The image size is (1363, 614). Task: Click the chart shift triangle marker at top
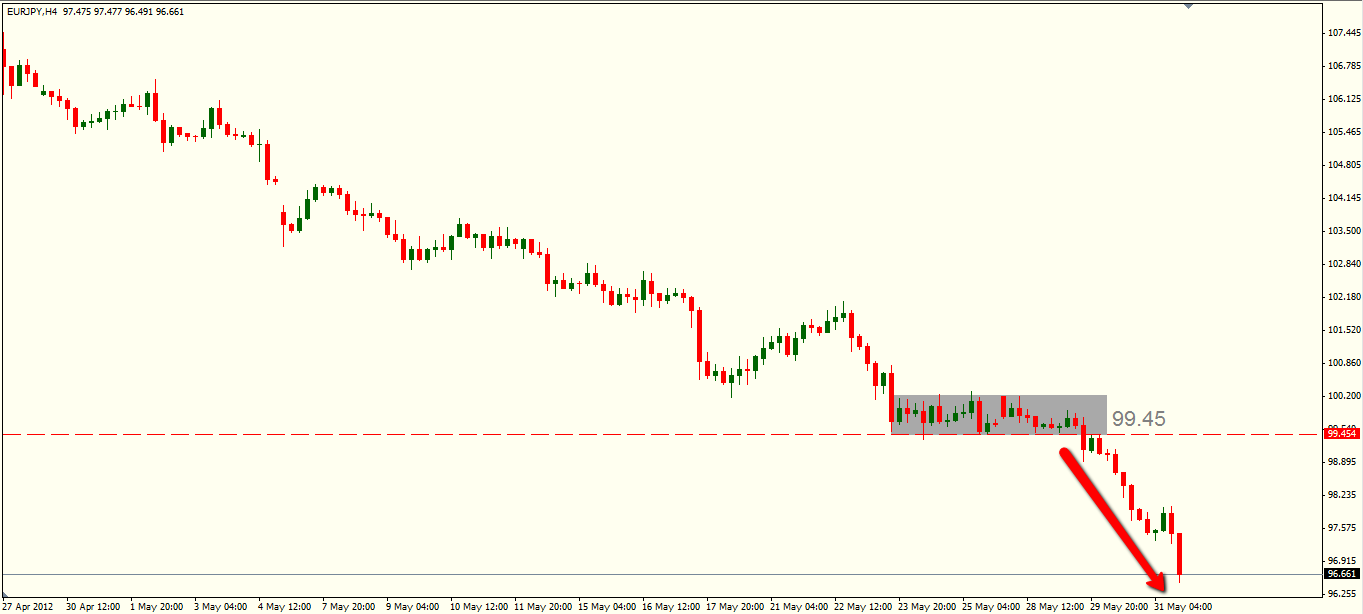pyautogui.click(x=1188, y=6)
